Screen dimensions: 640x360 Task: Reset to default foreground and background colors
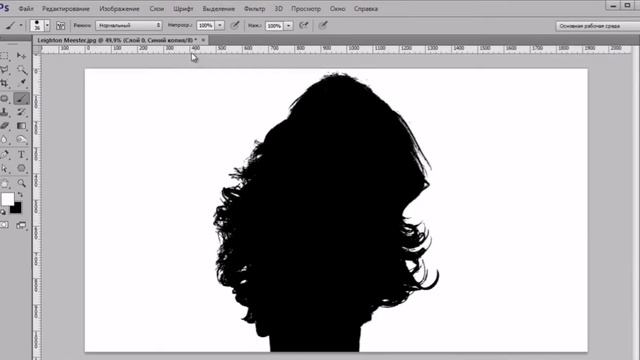pyautogui.click(x=3, y=212)
